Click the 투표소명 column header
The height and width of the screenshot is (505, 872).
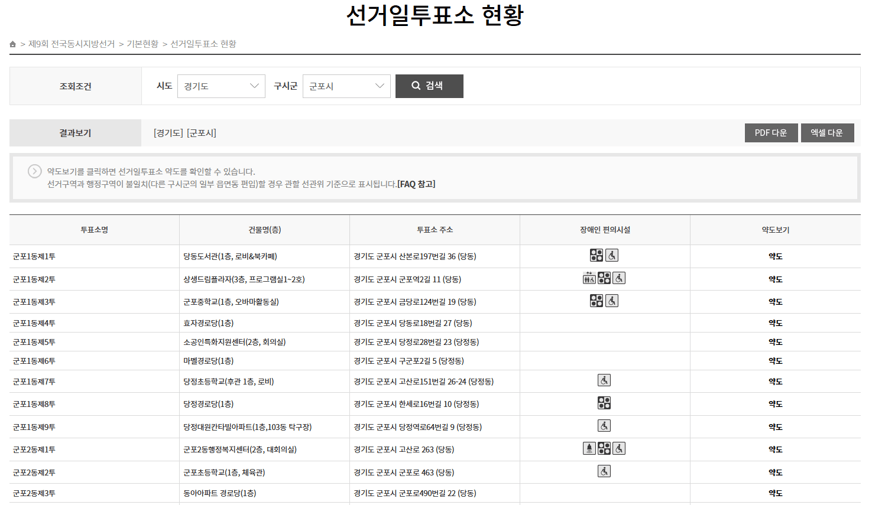(x=94, y=230)
